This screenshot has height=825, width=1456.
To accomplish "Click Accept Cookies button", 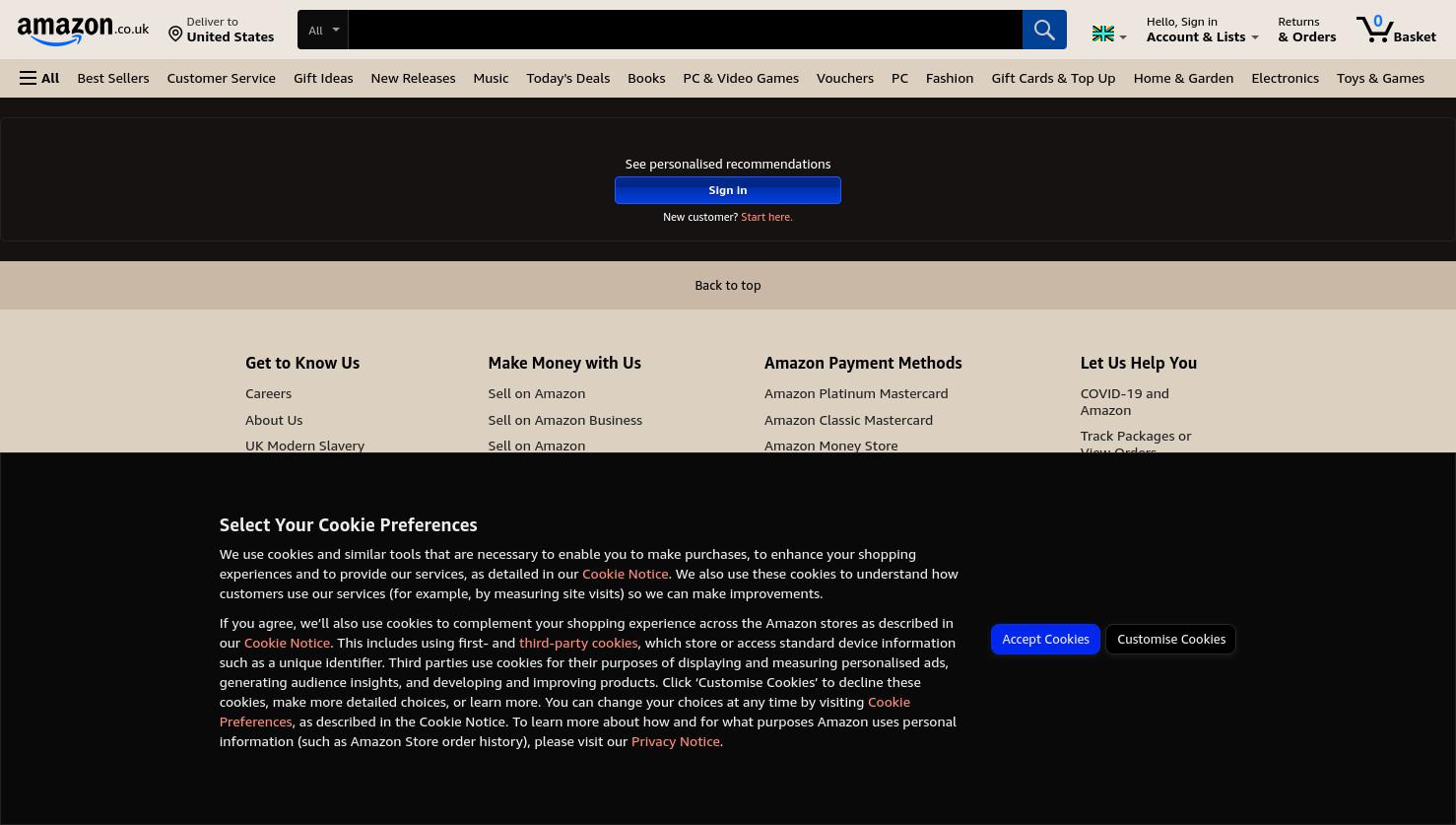I will click(x=1045, y=639).
